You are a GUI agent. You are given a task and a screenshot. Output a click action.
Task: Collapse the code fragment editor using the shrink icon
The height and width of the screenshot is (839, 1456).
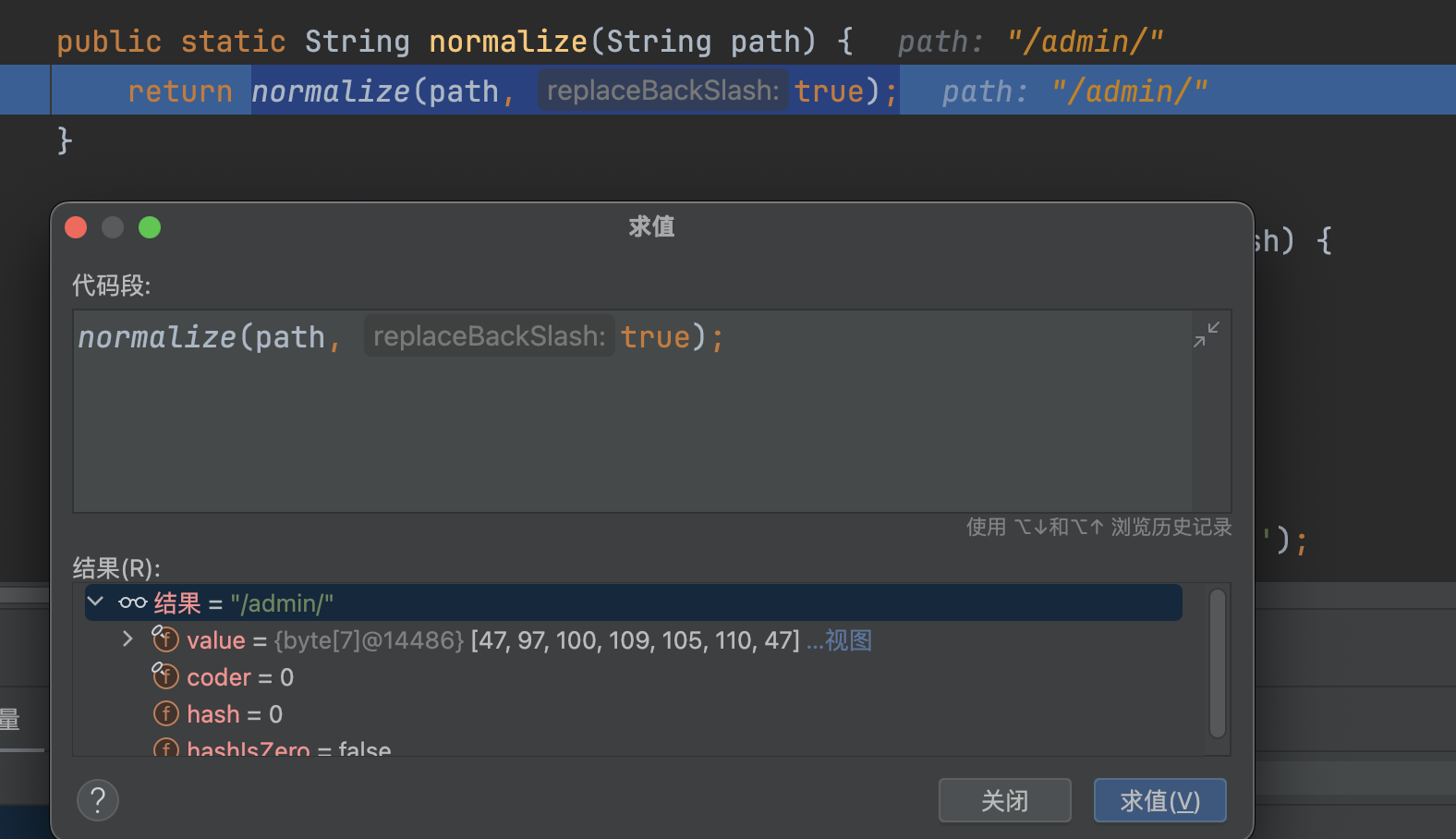click(1206, 334)
